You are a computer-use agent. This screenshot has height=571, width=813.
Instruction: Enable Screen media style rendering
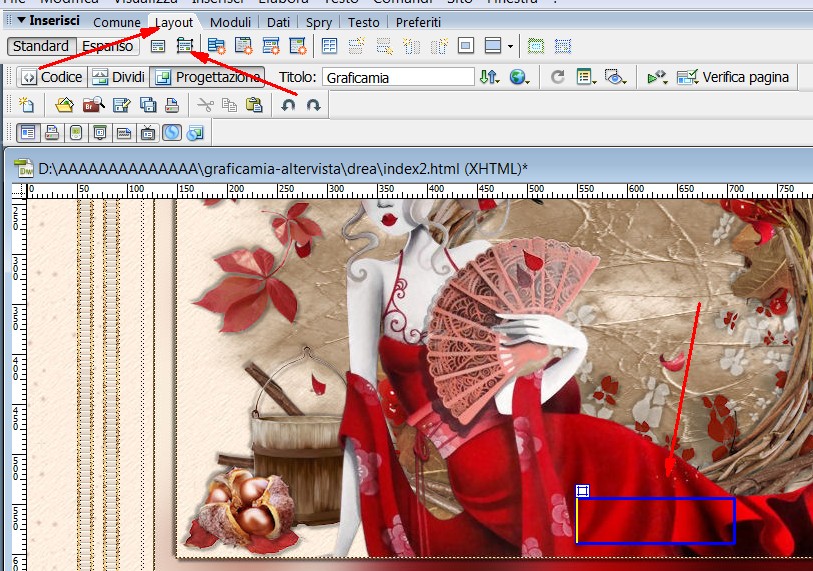28,133
